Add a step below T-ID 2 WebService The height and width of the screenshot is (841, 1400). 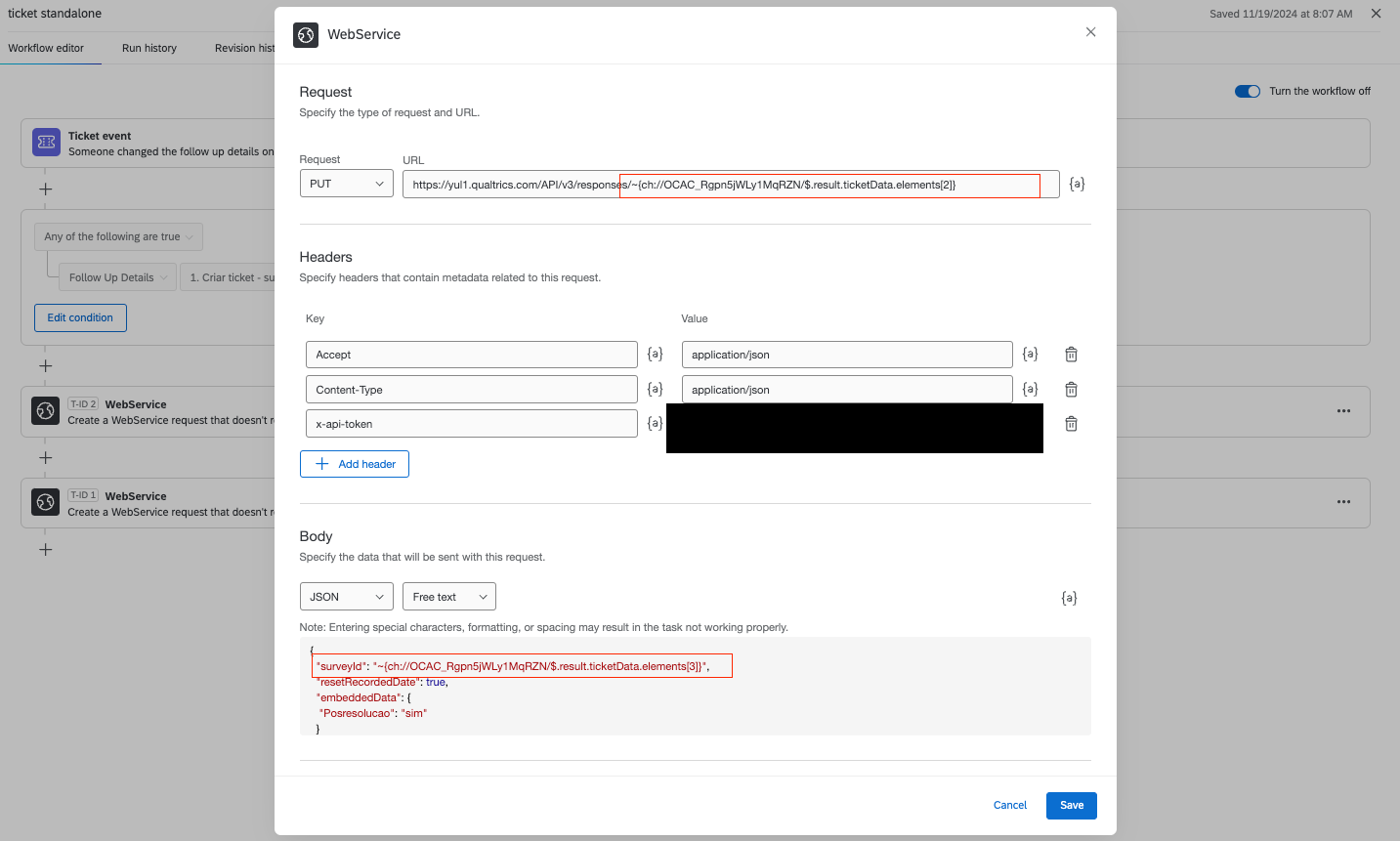[x=45, y=458]
